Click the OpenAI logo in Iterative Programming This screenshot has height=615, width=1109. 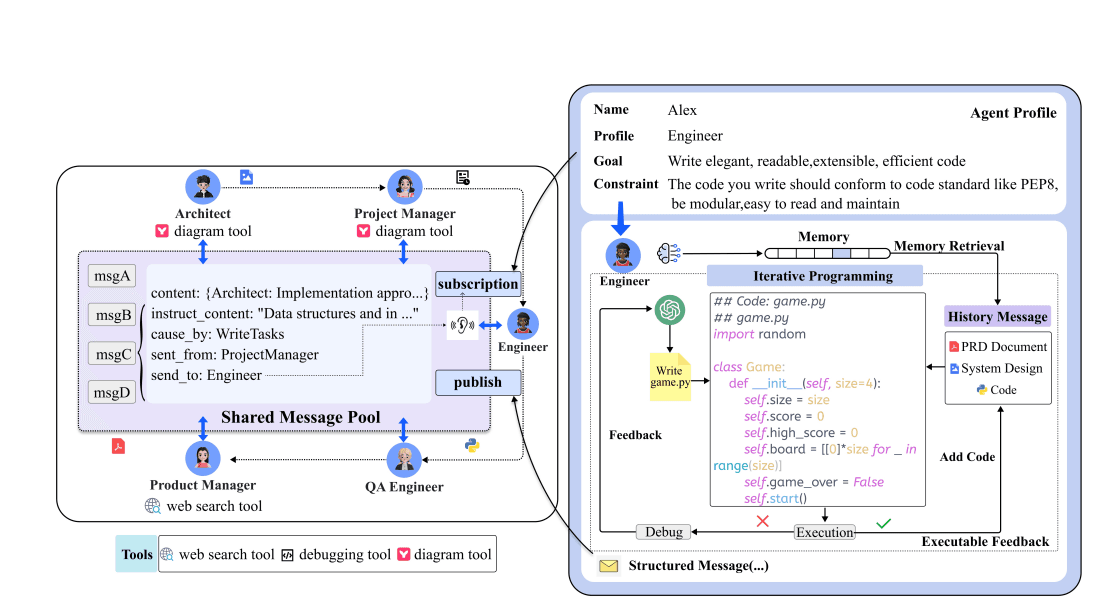click(669, 310)
